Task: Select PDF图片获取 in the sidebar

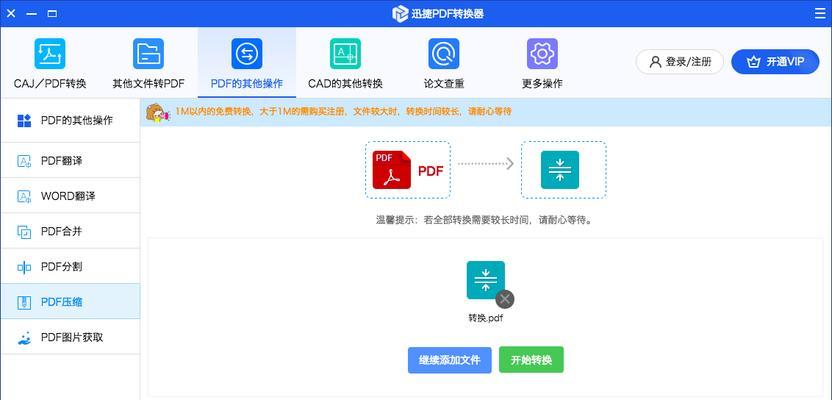Action: (x=70, y=337)
